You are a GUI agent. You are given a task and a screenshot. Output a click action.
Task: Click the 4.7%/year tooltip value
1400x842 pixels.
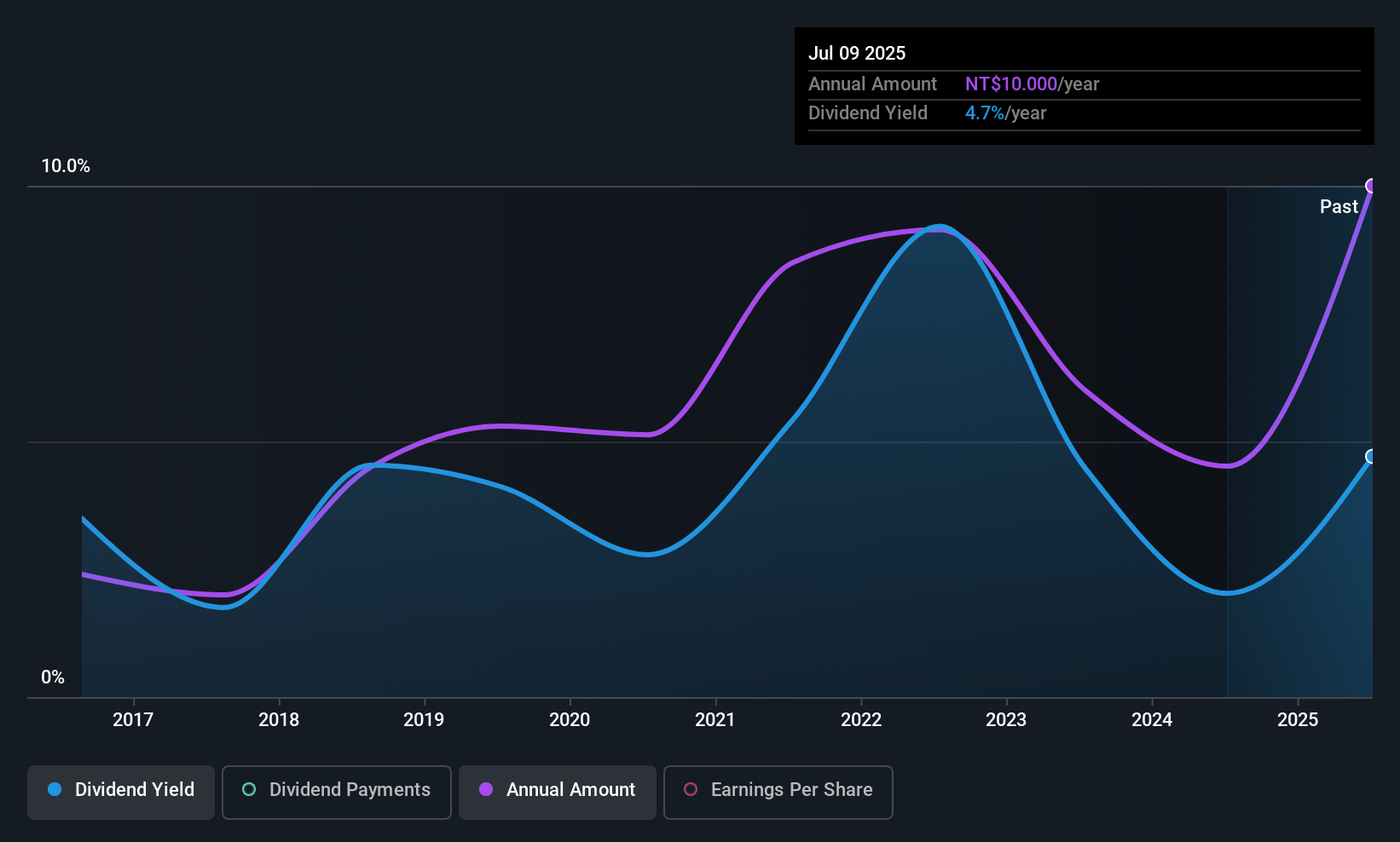[1005, 113]
